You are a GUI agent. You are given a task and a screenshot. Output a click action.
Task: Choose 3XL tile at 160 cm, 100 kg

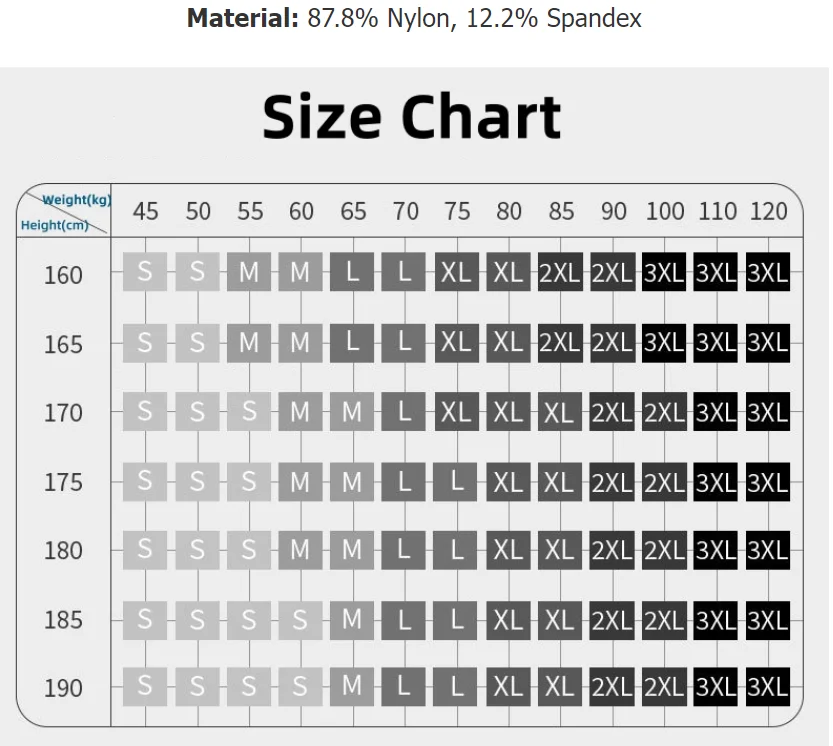664,272
